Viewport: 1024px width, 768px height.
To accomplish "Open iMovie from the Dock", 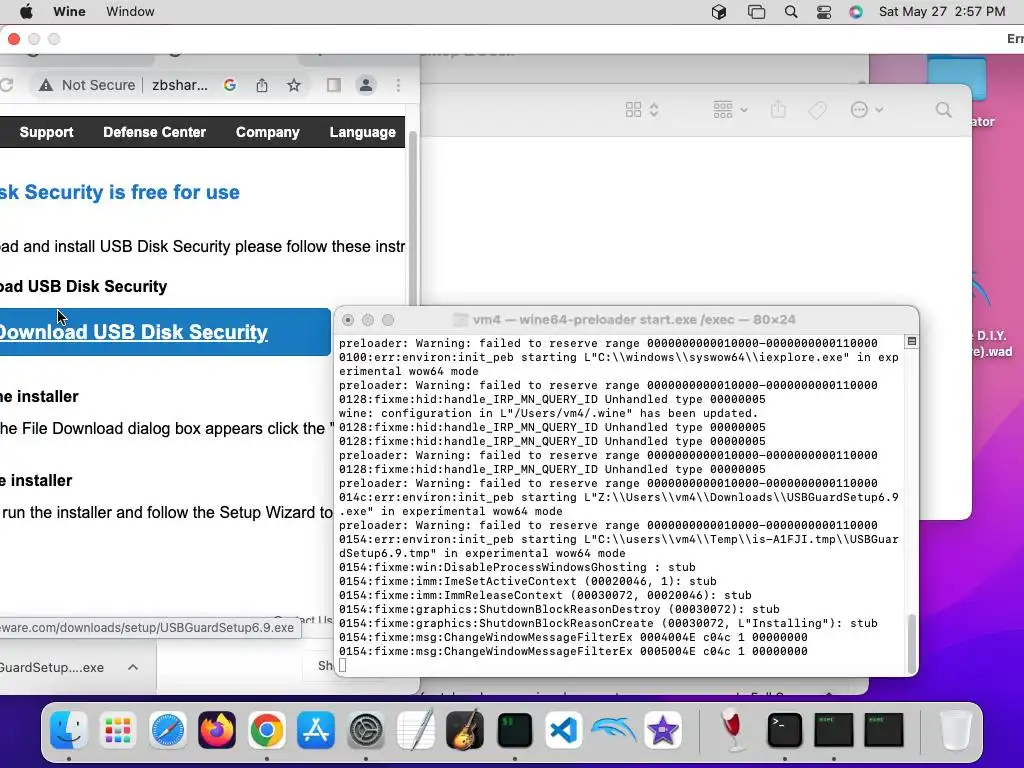I will 663,729.
